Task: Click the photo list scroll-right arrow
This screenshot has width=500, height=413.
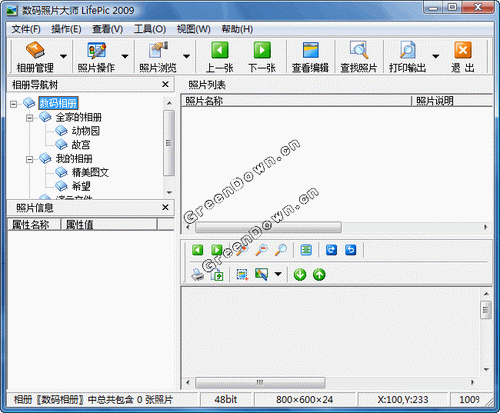Action: click(x=485, y=227)
